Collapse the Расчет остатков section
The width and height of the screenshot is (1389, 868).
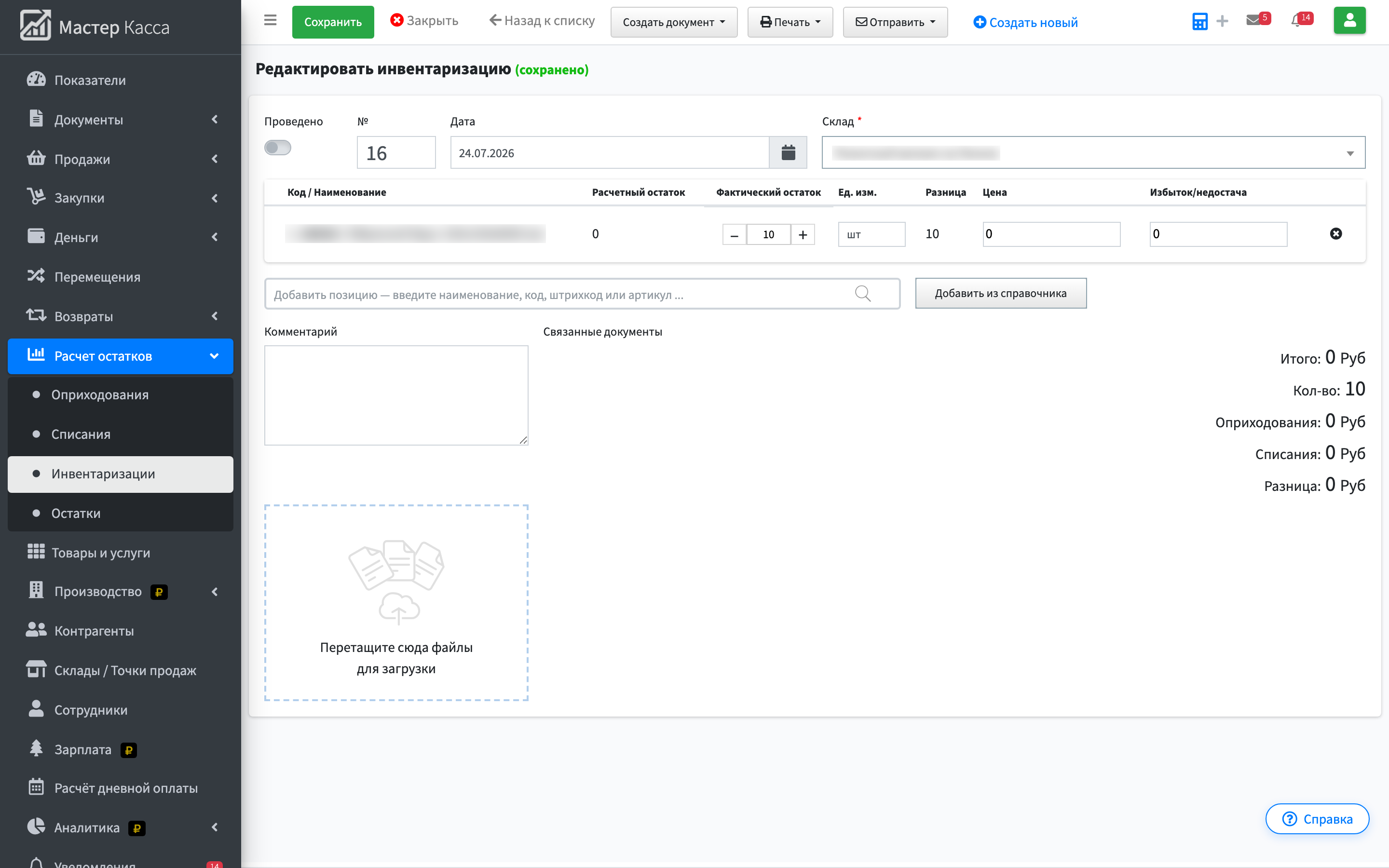pos(121,356)
